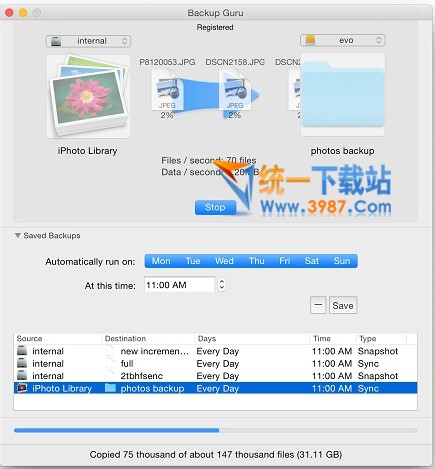Click the photos backup folder icon
The height and width of the screenshot is (469, 435).
point(343,95)
